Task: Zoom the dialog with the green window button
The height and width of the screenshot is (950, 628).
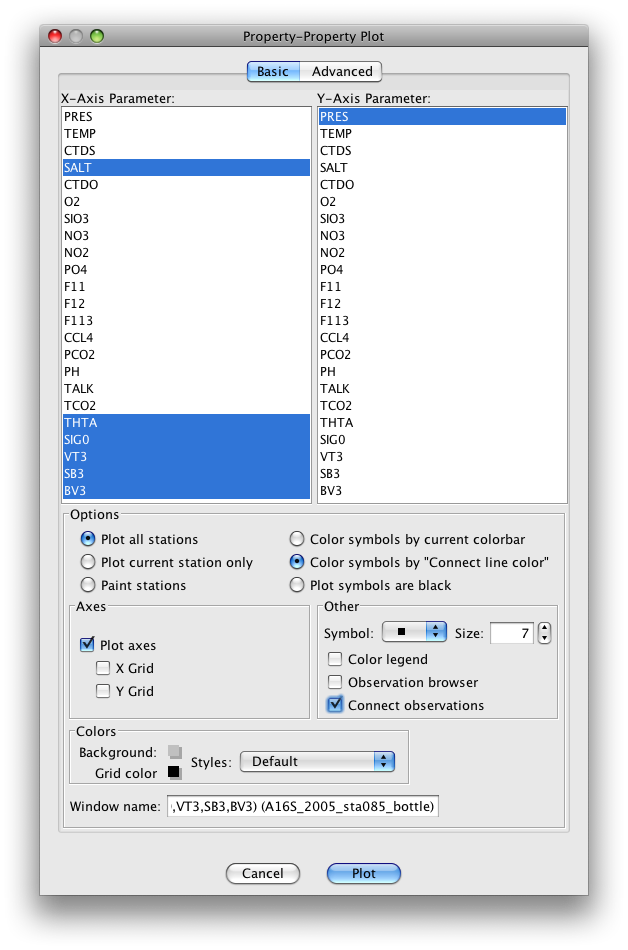Action: (97, 36)
